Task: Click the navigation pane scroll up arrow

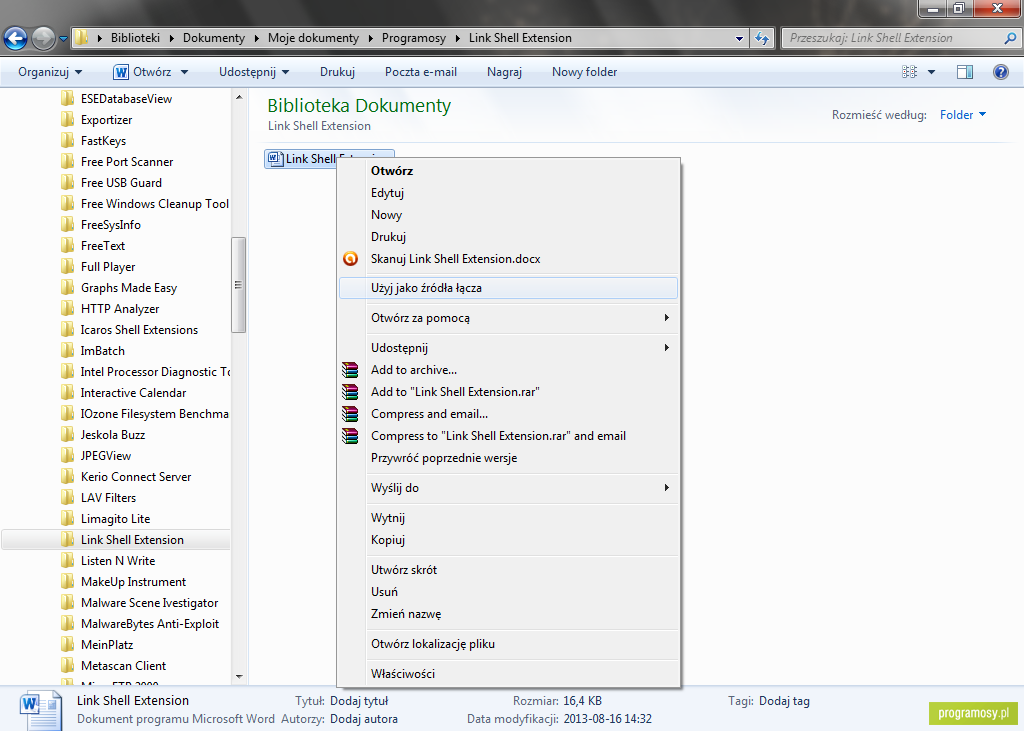Action: [238, 97]
